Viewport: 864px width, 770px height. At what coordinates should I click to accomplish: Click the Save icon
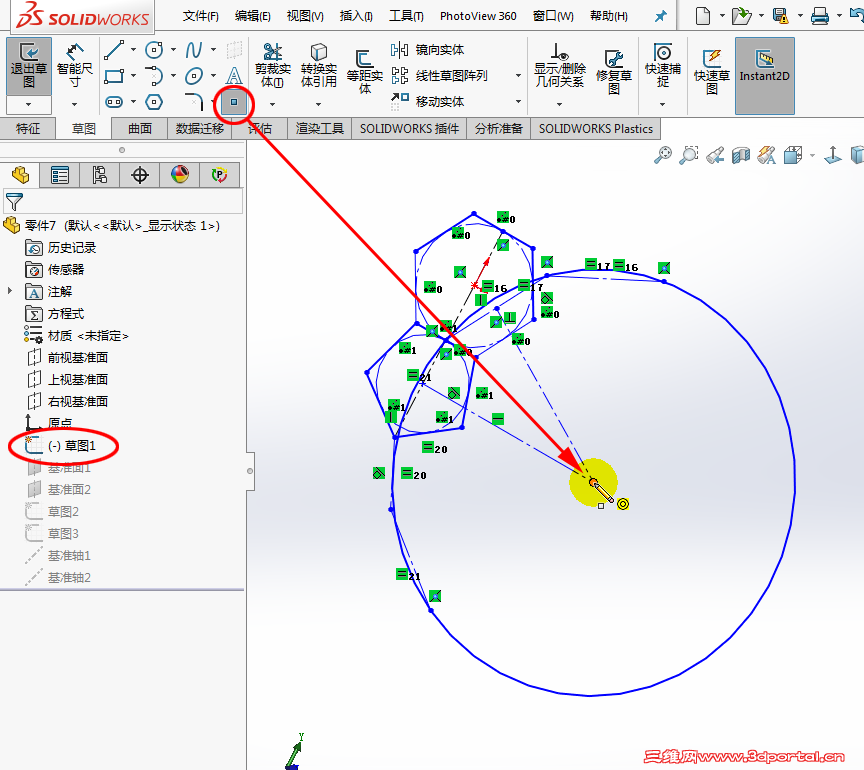[x=780, y=16]
